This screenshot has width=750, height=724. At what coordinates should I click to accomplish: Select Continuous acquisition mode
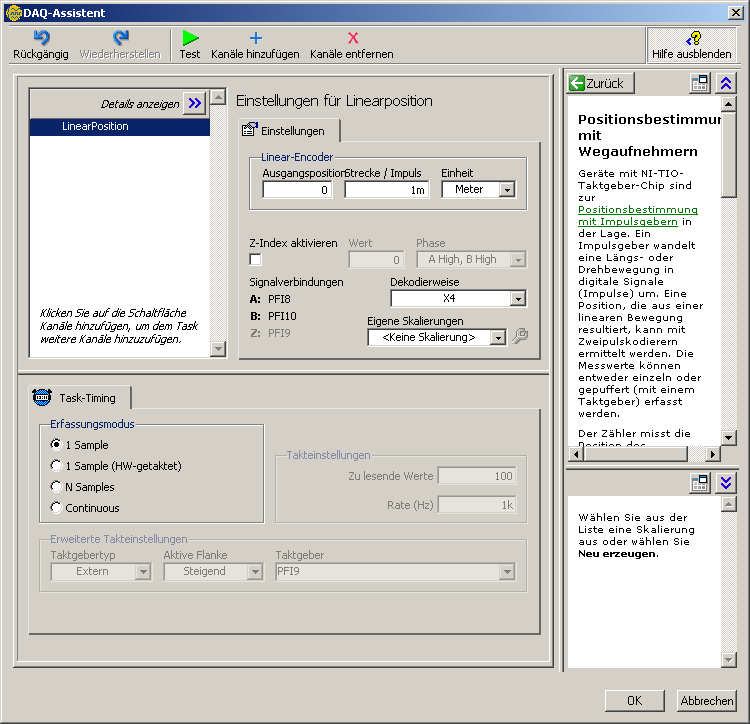point(56,507)
